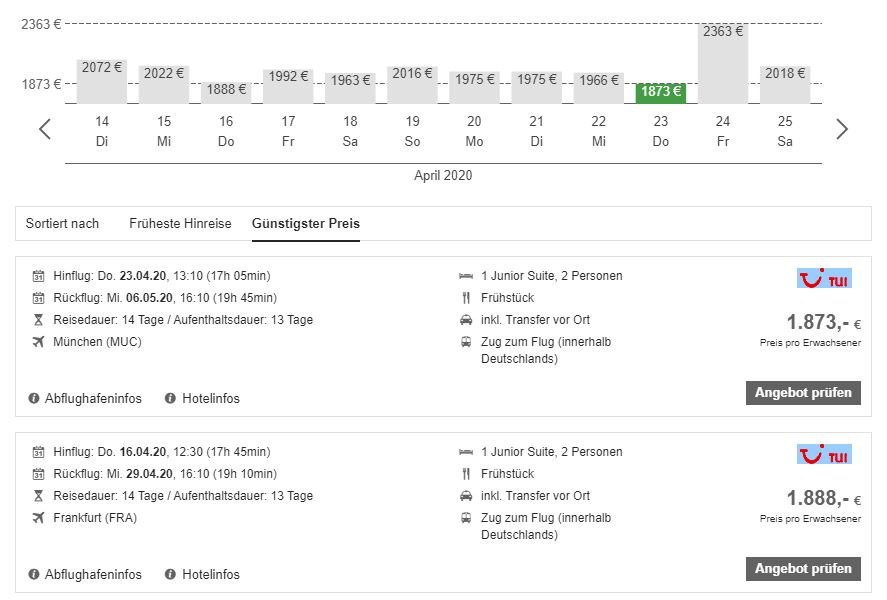Select the green 1873 € price bar
The height and width of the screenshot is (600, 887).
tap(661, 92)
